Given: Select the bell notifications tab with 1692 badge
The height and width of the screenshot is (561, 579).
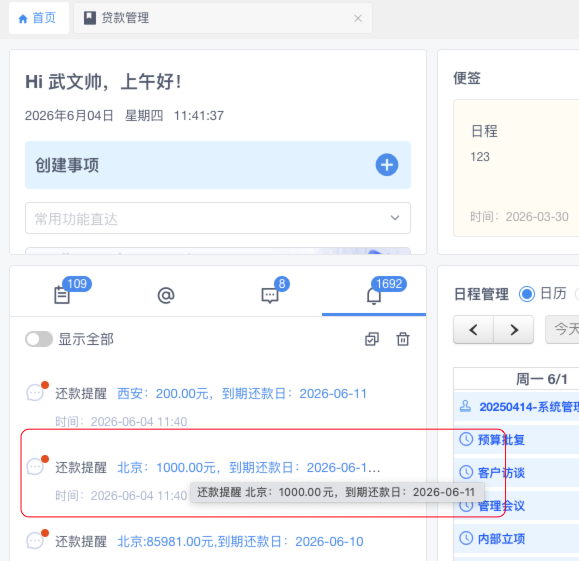Looking at the screenshot, I should (x=374, y=295).
